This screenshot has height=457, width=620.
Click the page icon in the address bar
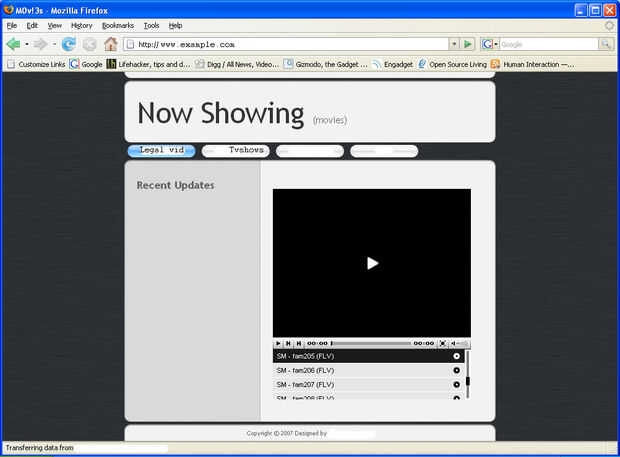click(130, 44)
